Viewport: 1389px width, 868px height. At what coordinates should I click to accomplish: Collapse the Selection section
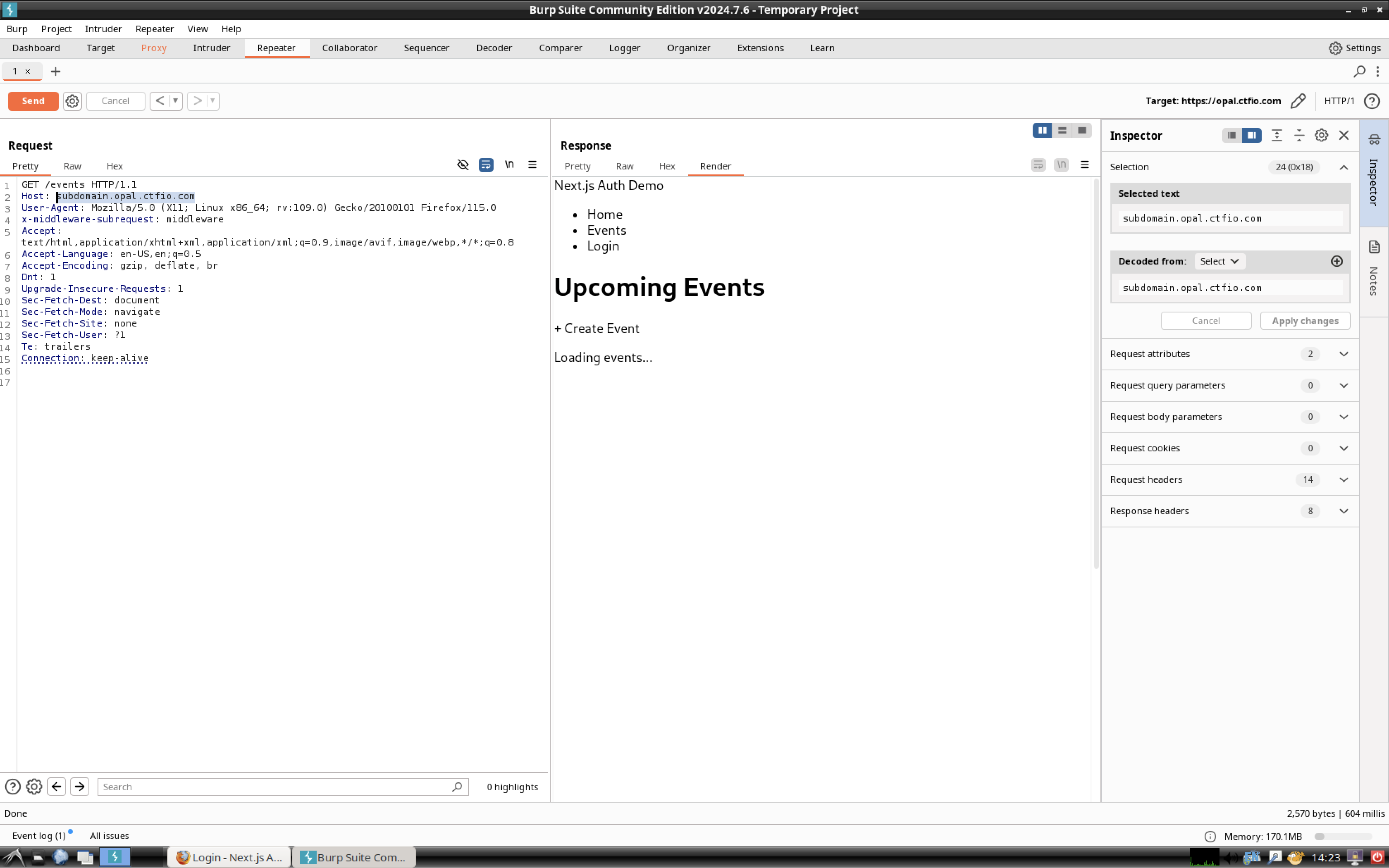pos(1344,167)
